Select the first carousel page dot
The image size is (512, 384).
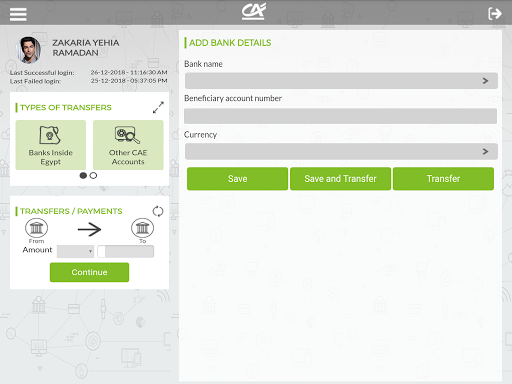tap(83, 175)
